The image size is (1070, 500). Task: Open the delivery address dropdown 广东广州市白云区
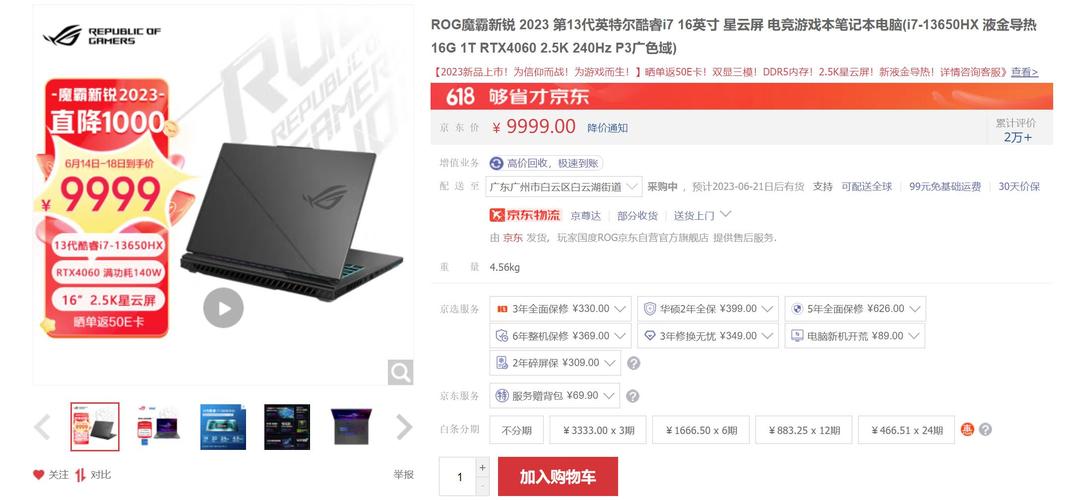tap(564, 186)
